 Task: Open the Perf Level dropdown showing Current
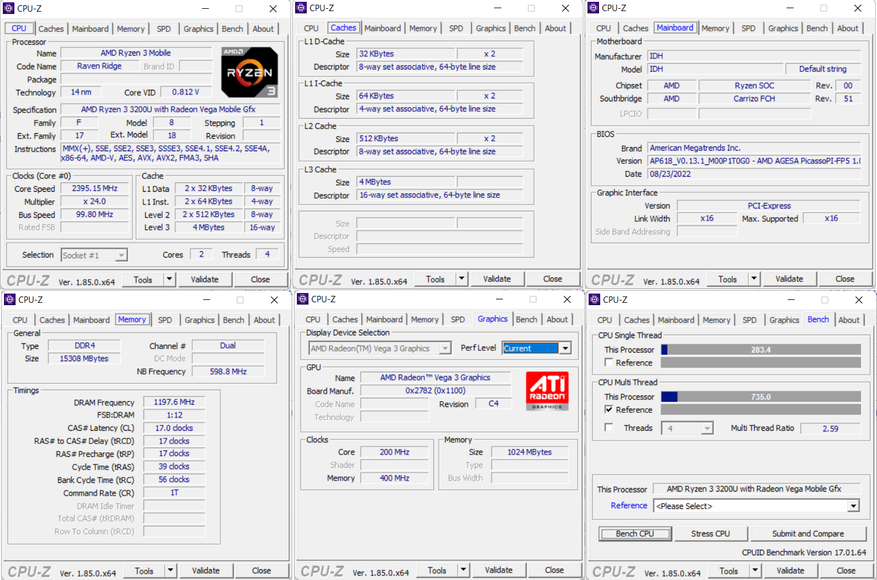[x=536, y=348]
